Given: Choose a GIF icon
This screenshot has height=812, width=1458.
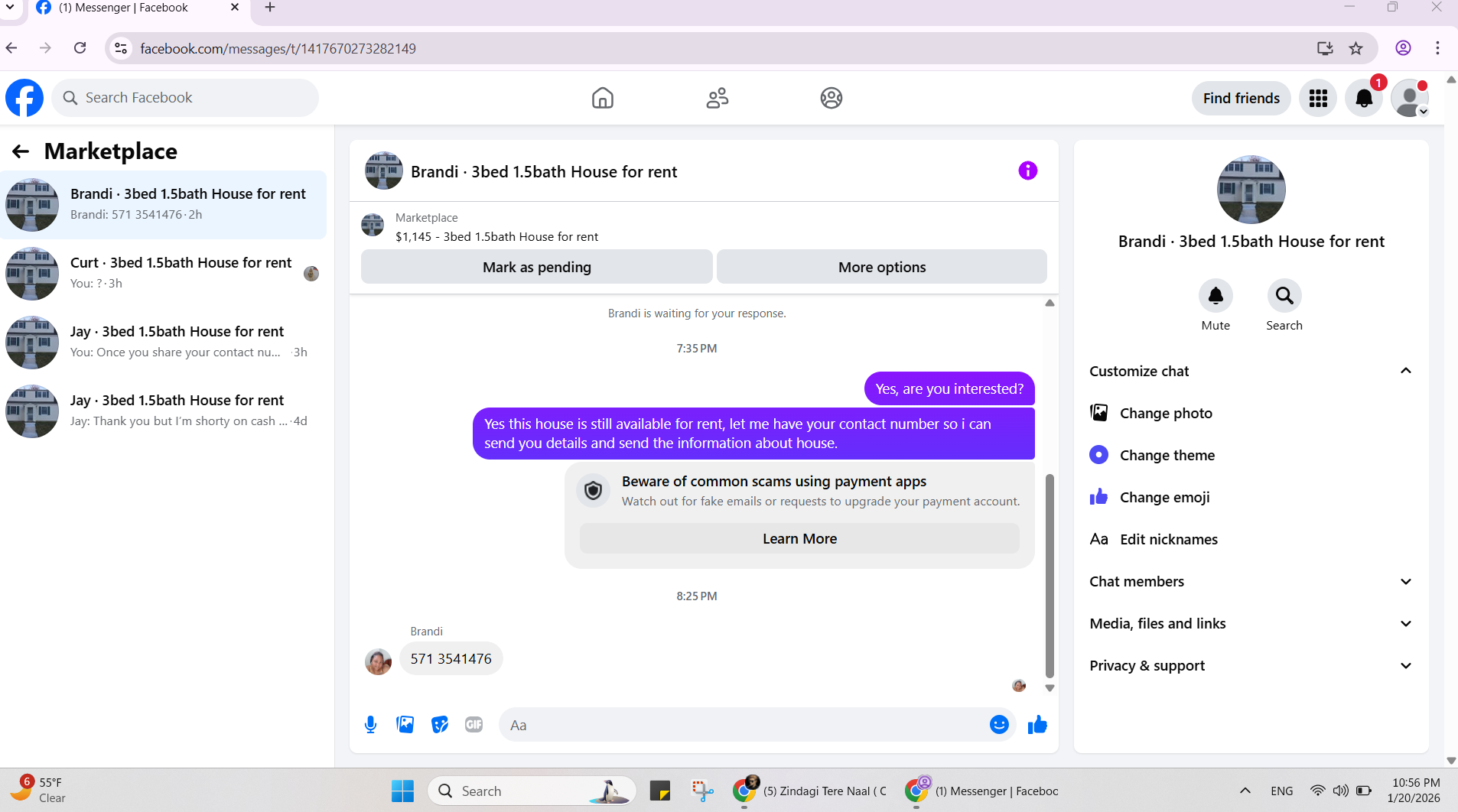Looking at the screenshot, I should pyautogui.click(x=474, y=725).
